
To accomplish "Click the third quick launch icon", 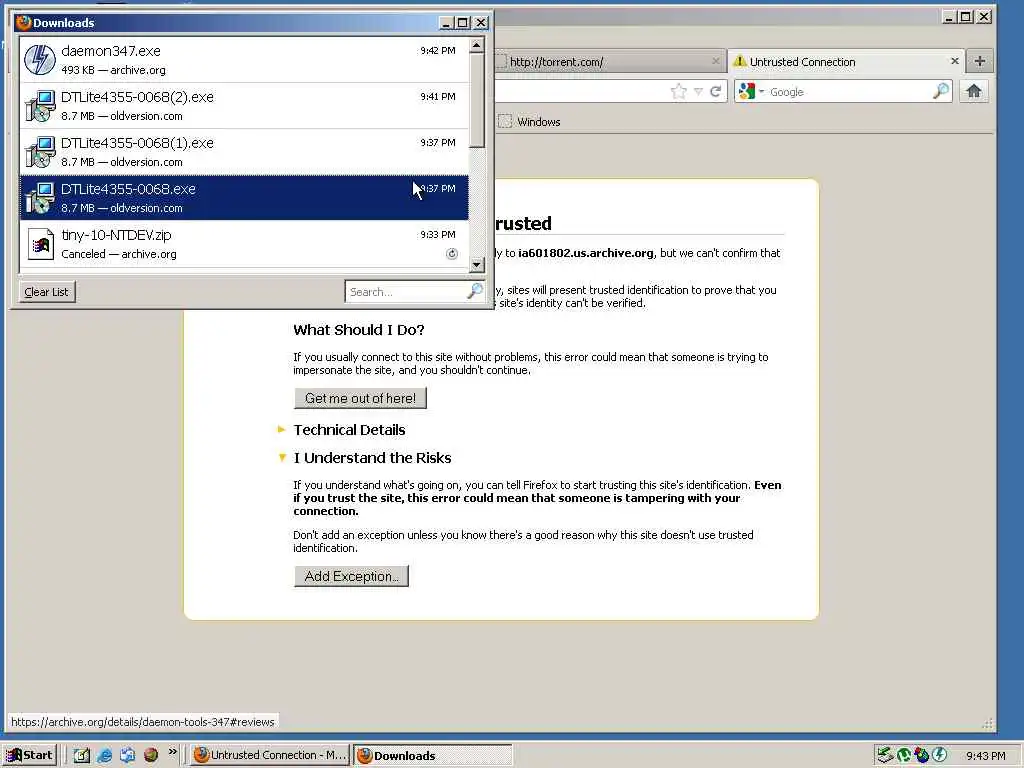I will 127,755.
